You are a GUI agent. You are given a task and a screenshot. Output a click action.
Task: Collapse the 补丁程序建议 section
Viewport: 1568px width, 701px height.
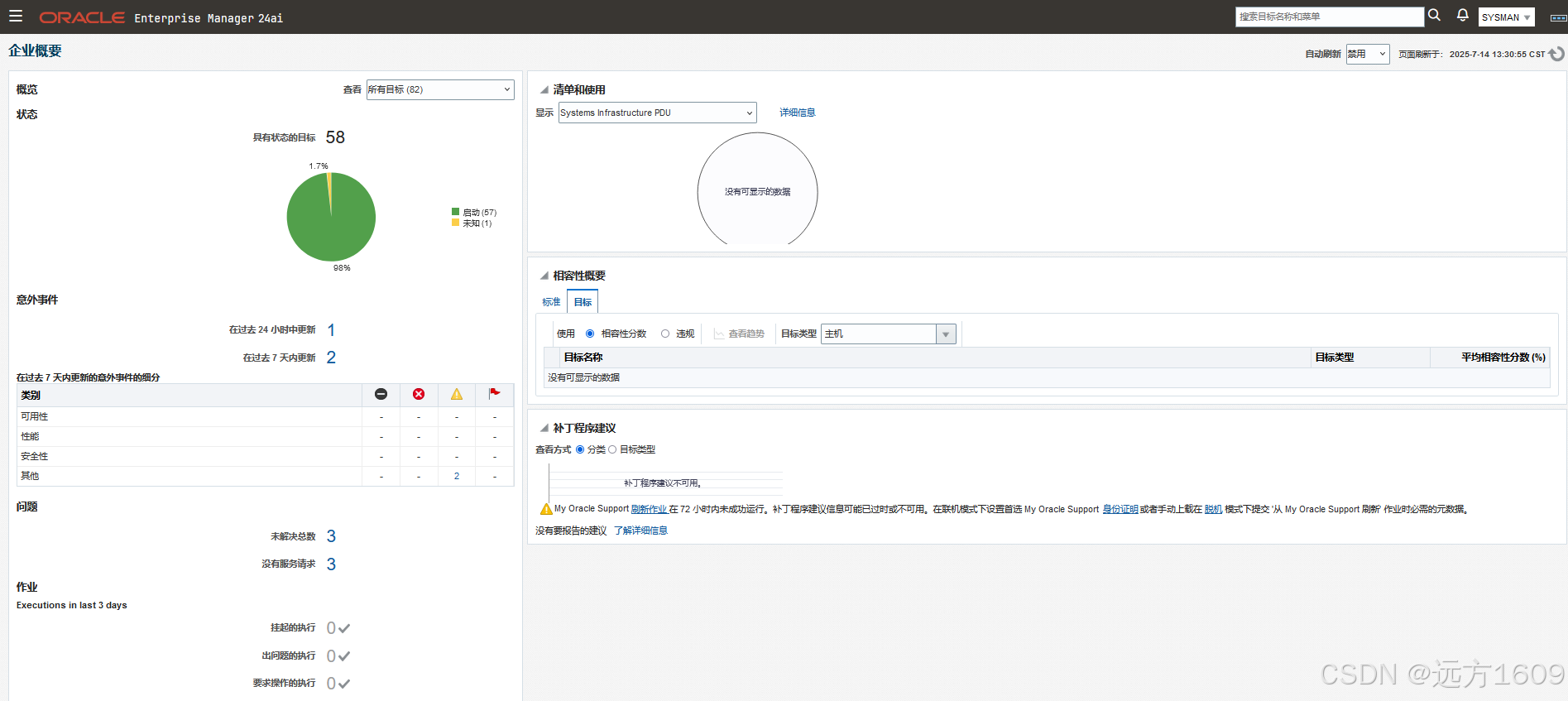pos(544,428)
